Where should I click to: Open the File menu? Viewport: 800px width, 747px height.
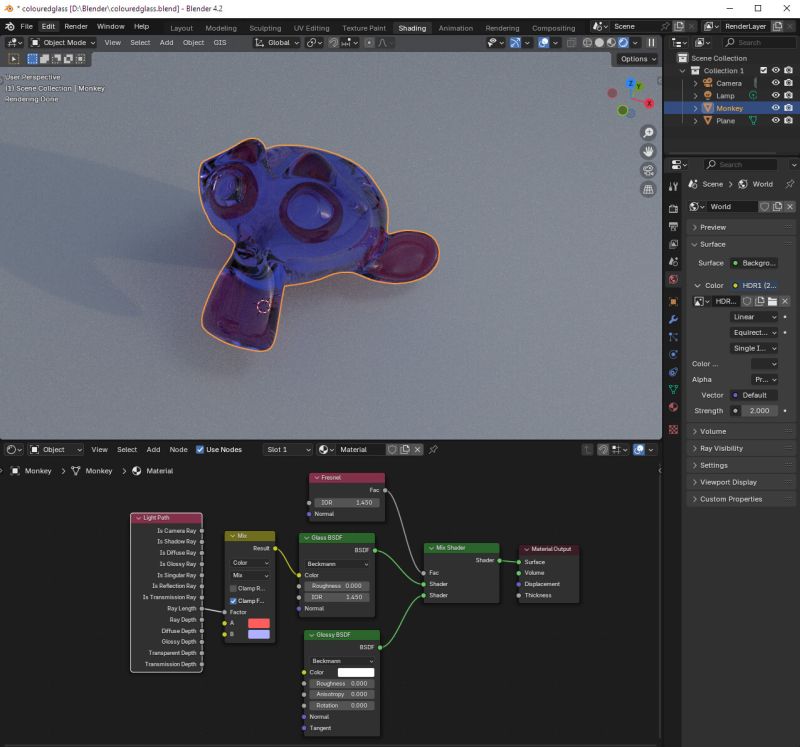pyautogui.click(x=27, y=27)
